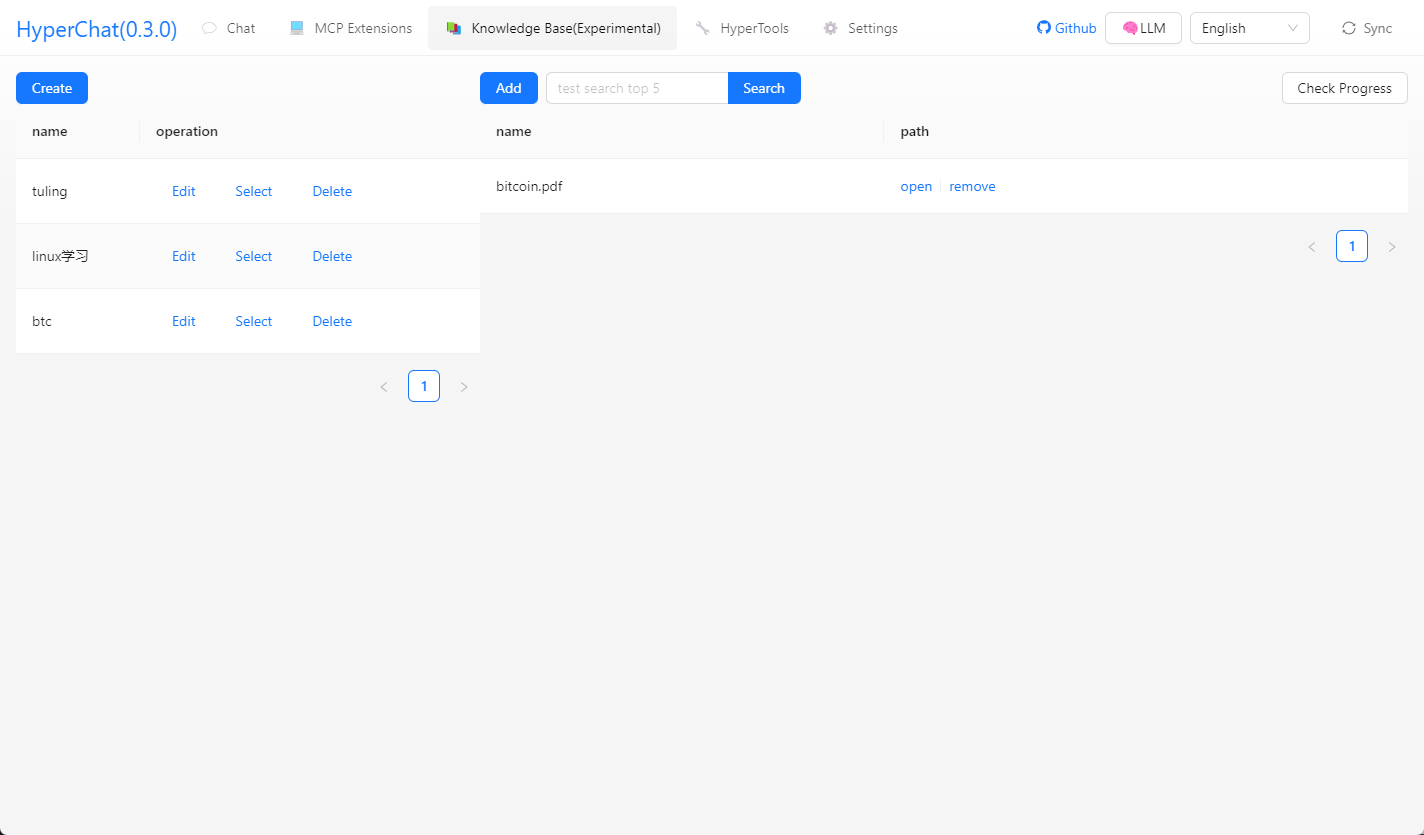
Task: Click the Sync button label
Action: (x=1378, y=28)
